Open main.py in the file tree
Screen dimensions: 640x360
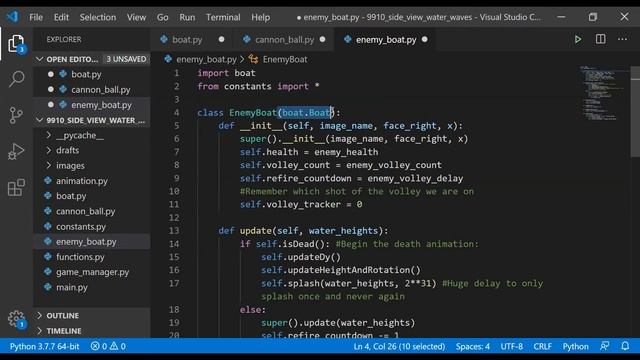[72, 287]
